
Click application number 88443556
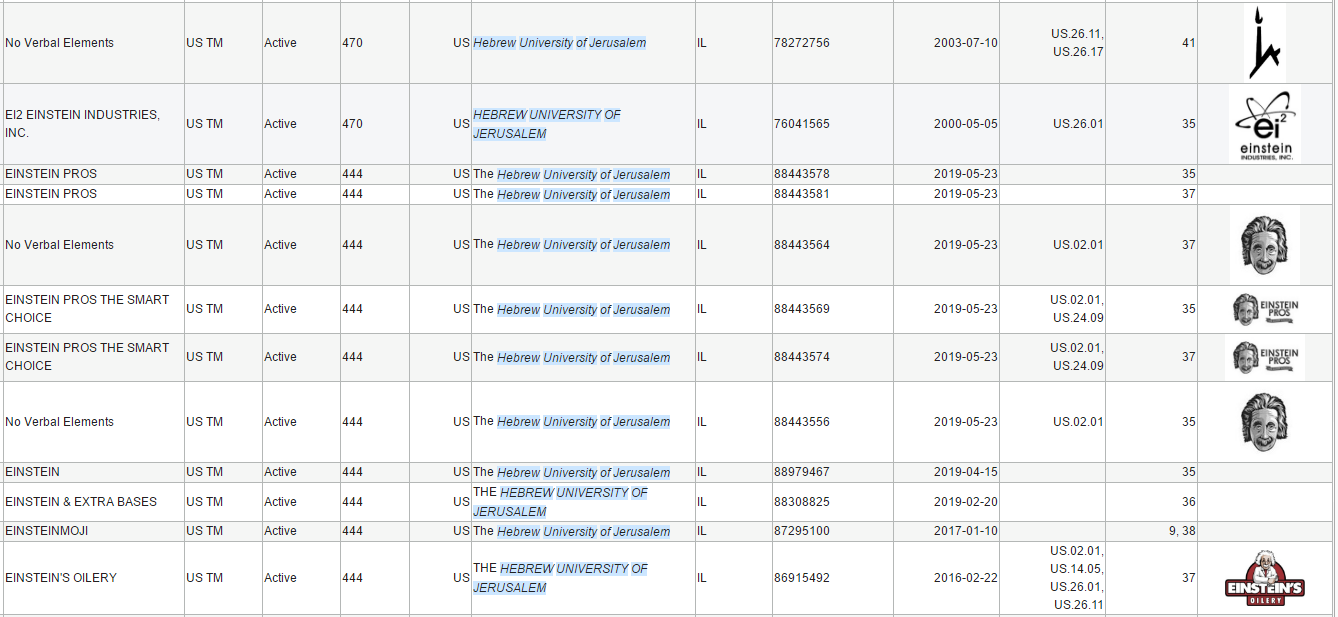802,422
